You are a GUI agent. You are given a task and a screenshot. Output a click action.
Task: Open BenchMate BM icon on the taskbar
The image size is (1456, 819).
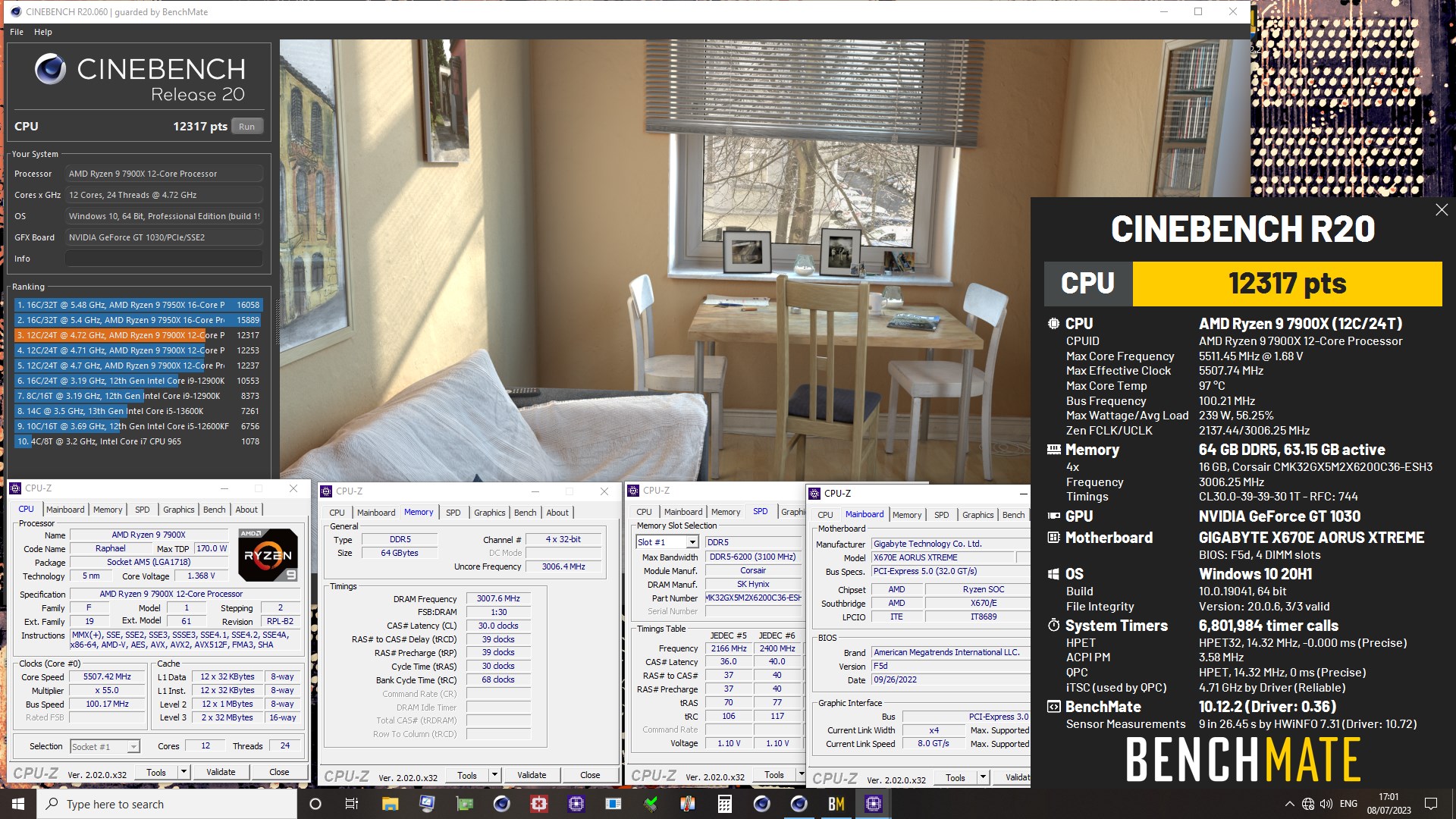(836, 804)
